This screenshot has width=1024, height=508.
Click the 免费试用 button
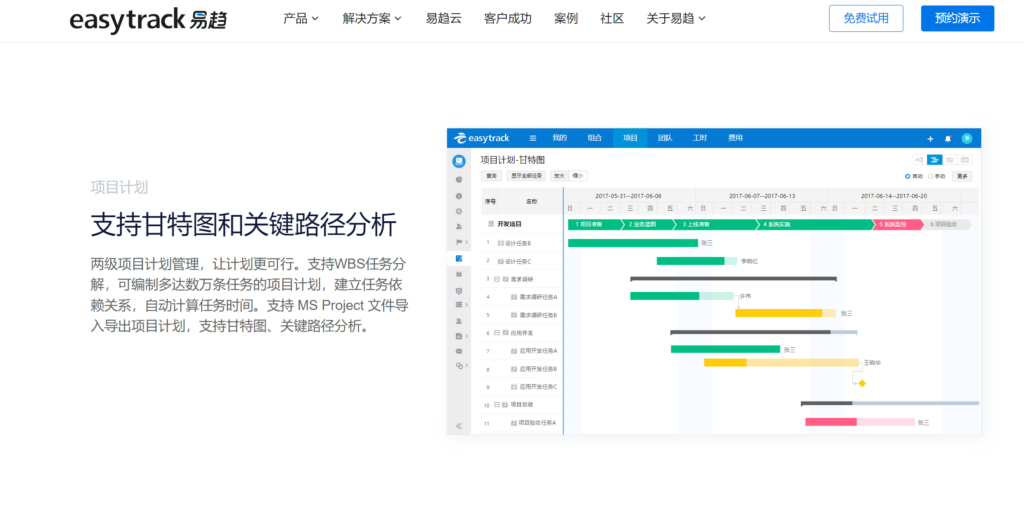coord(866,18)
